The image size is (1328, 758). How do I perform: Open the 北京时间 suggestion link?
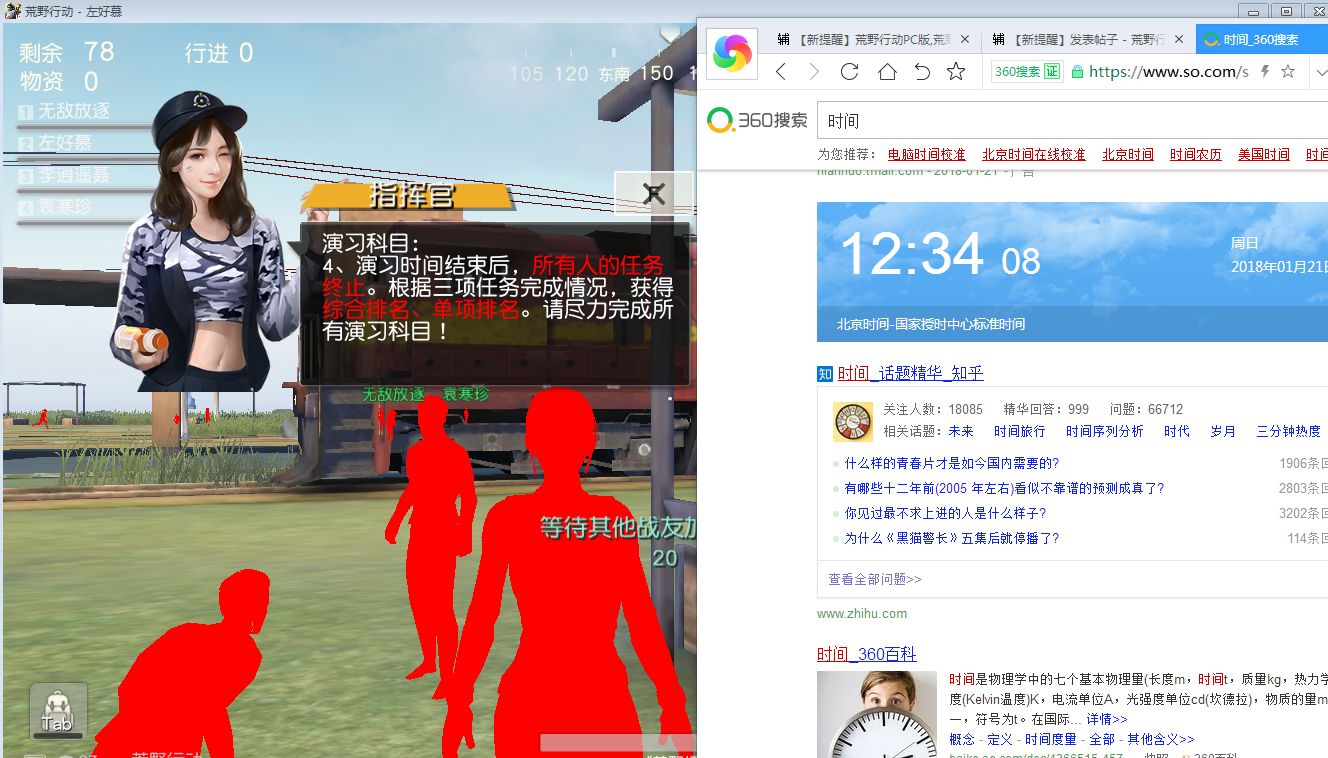tap(1128, 155)
